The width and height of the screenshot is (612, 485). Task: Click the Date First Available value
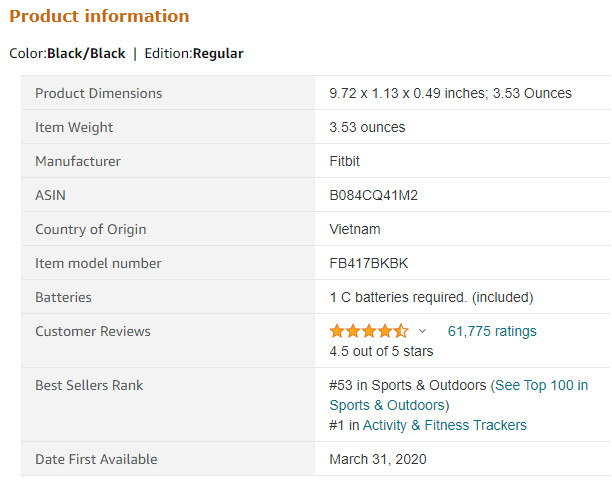pos(378,459)
